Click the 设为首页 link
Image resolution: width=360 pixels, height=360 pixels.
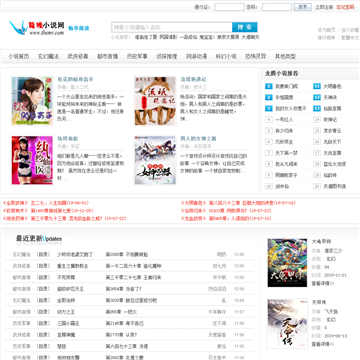326,30
